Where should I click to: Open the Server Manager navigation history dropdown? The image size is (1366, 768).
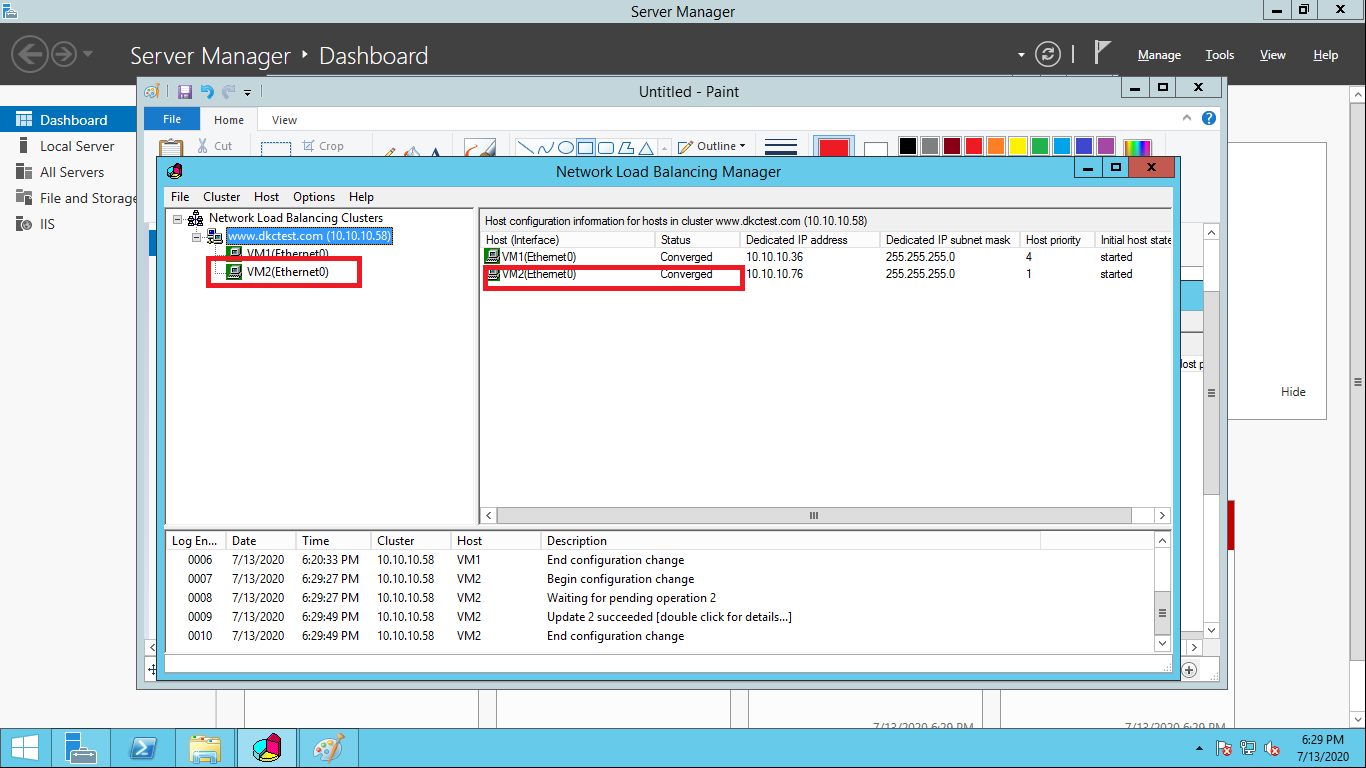coord(88,54)
